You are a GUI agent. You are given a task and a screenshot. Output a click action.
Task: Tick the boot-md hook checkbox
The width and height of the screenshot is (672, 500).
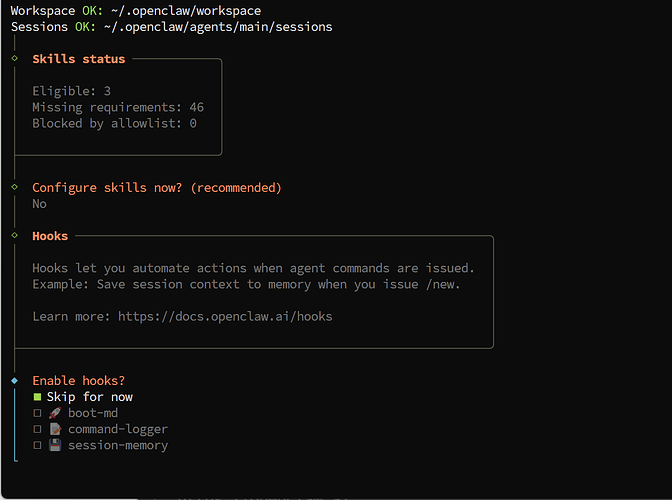pyautogui.click(x=37, y=413)
